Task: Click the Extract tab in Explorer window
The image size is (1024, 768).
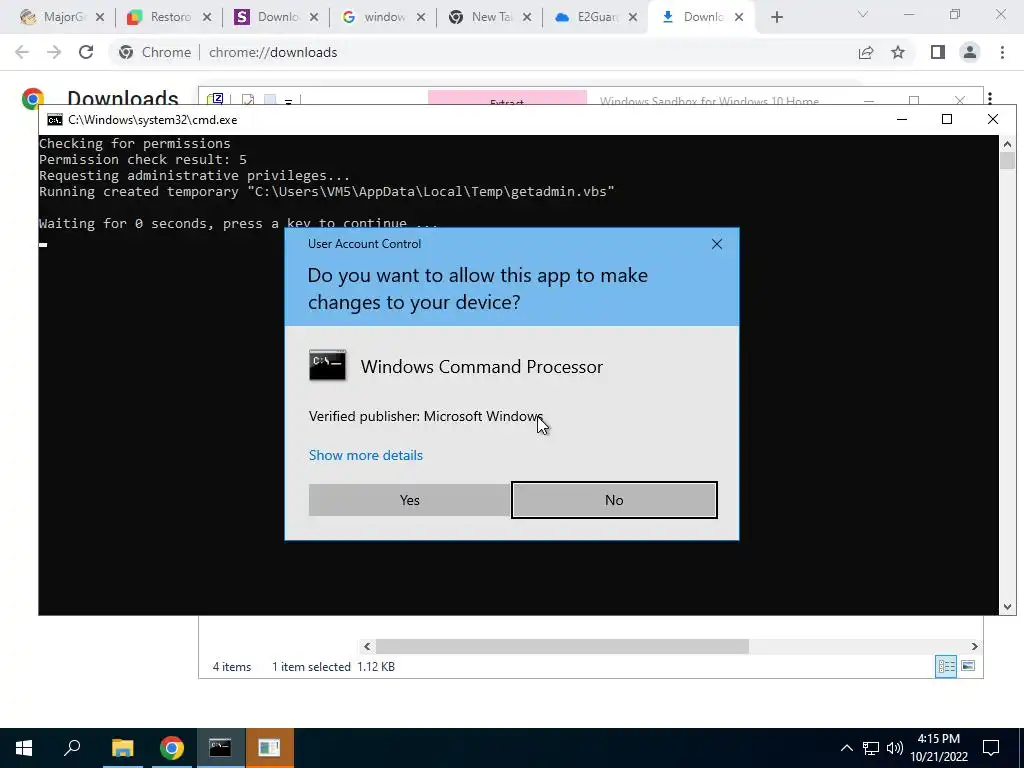Action: pyautogui.click(x=507, y=99)
